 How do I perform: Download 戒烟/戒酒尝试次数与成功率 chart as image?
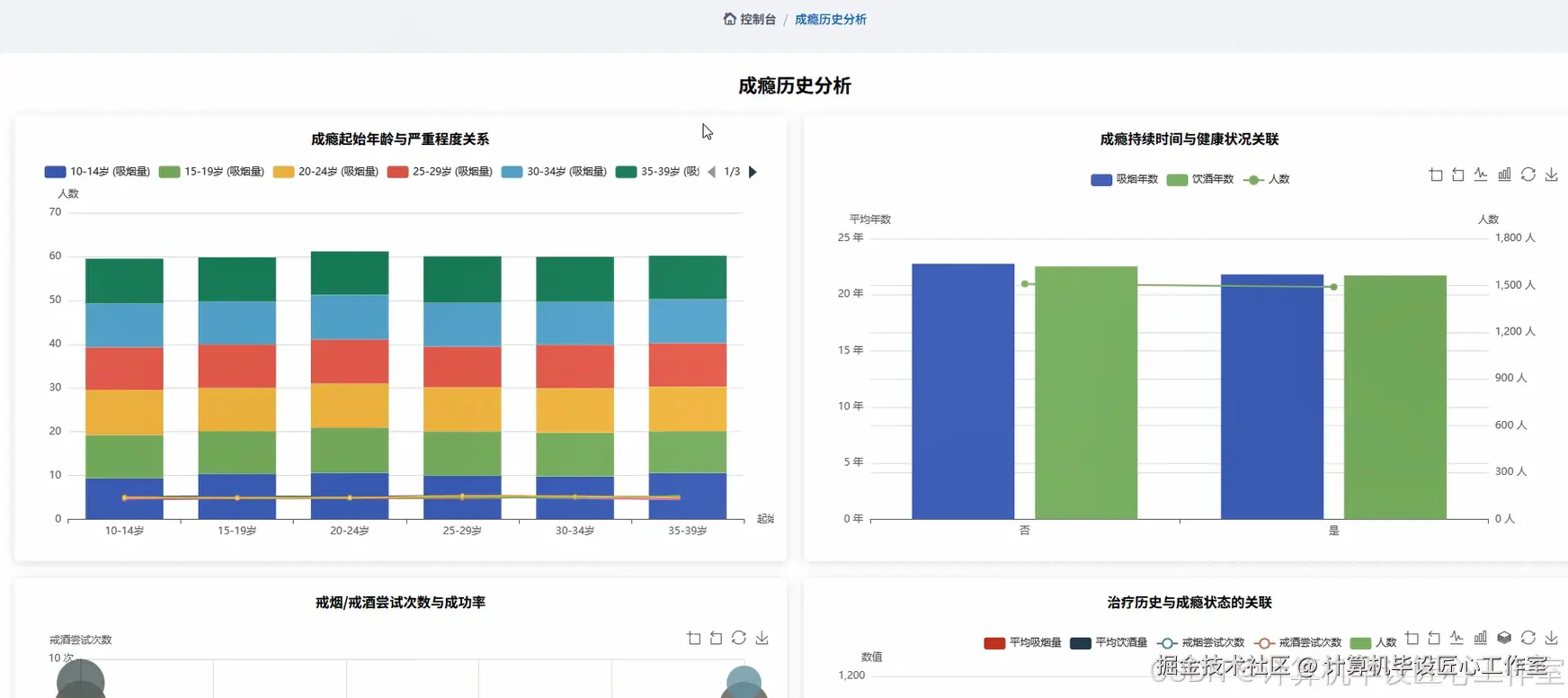762,638
